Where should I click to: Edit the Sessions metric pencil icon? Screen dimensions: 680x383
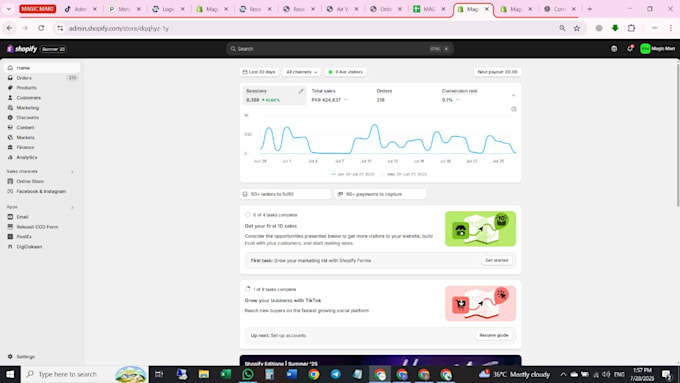click(x=301, y=91)
